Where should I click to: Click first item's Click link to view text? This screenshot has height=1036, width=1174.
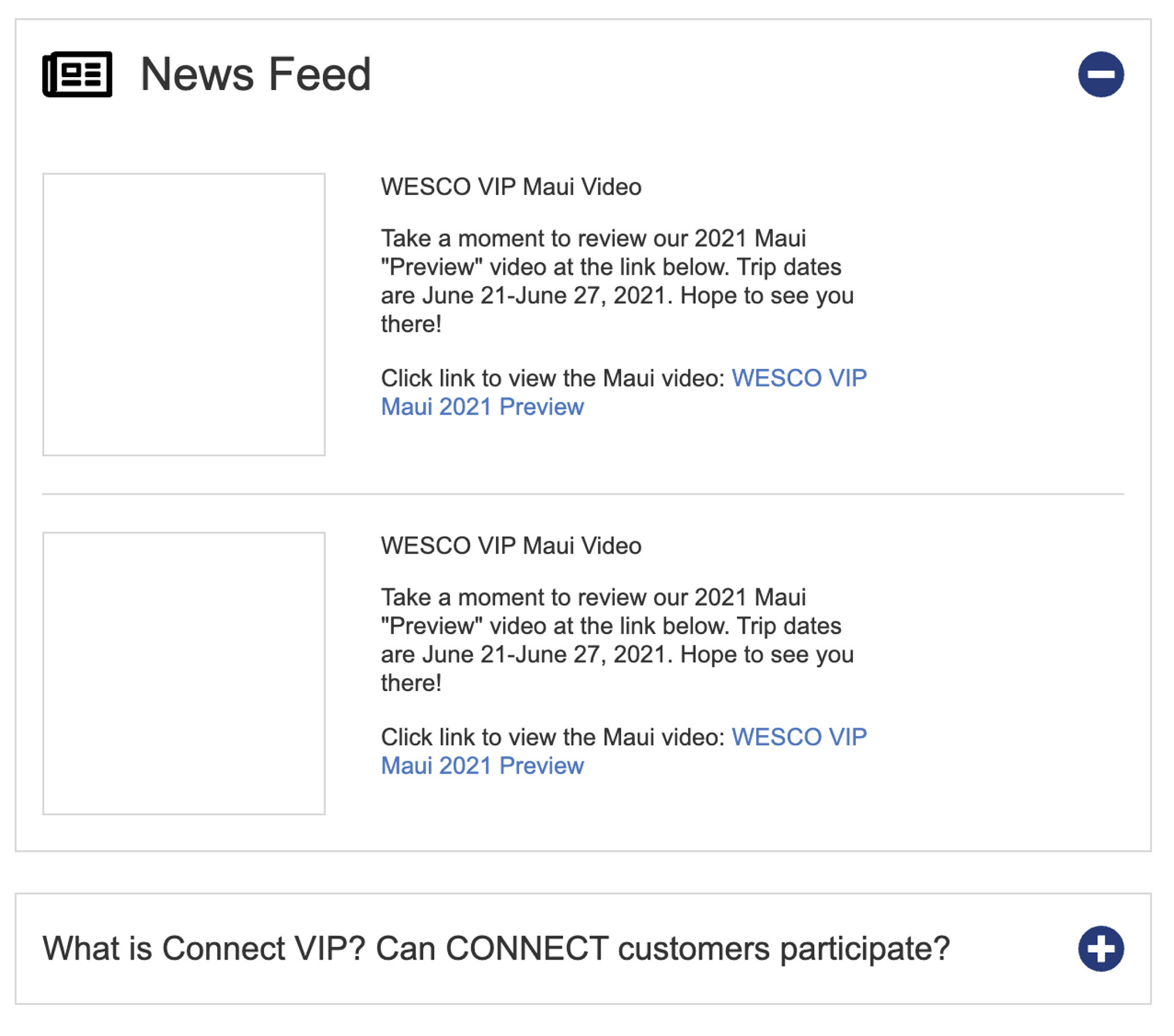[x=553, y=378]
